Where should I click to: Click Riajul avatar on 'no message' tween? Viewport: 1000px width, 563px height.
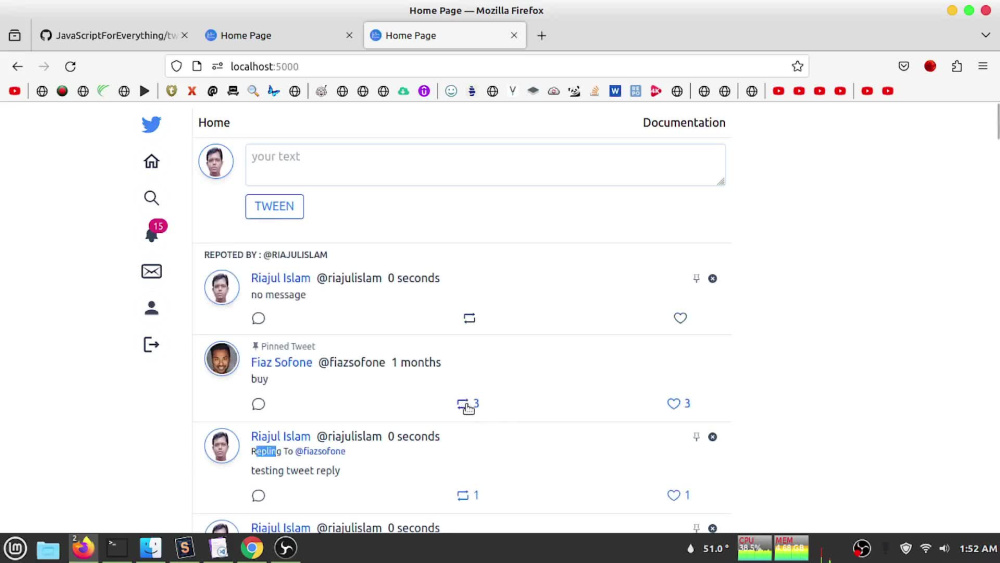click(x=221, y=287)
